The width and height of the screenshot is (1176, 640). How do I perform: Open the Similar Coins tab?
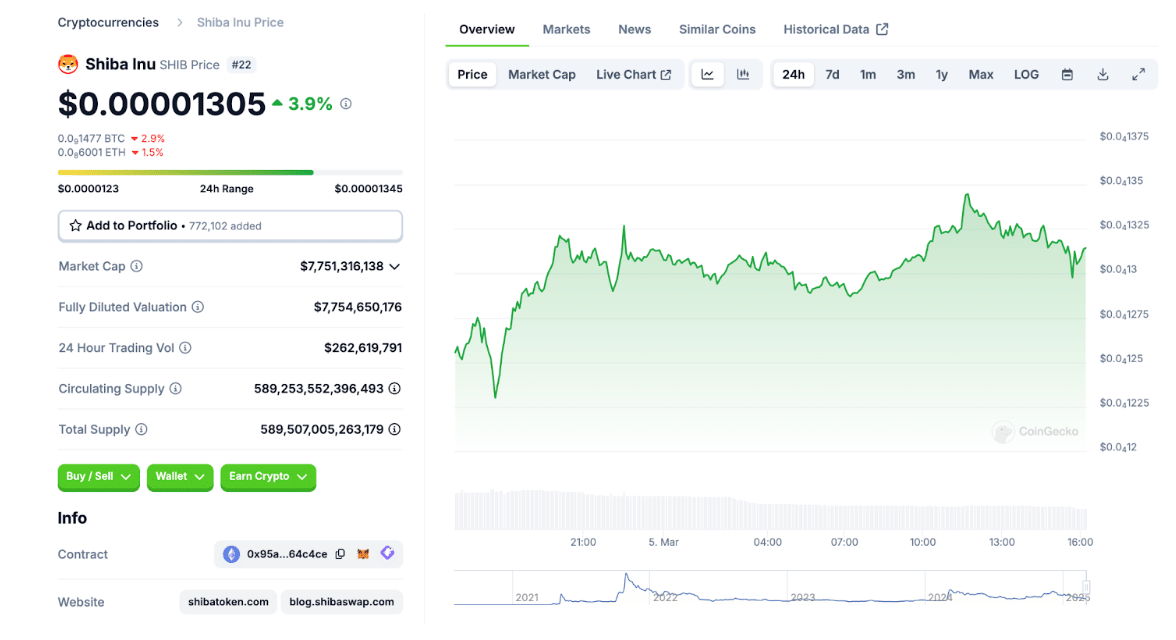717,29
